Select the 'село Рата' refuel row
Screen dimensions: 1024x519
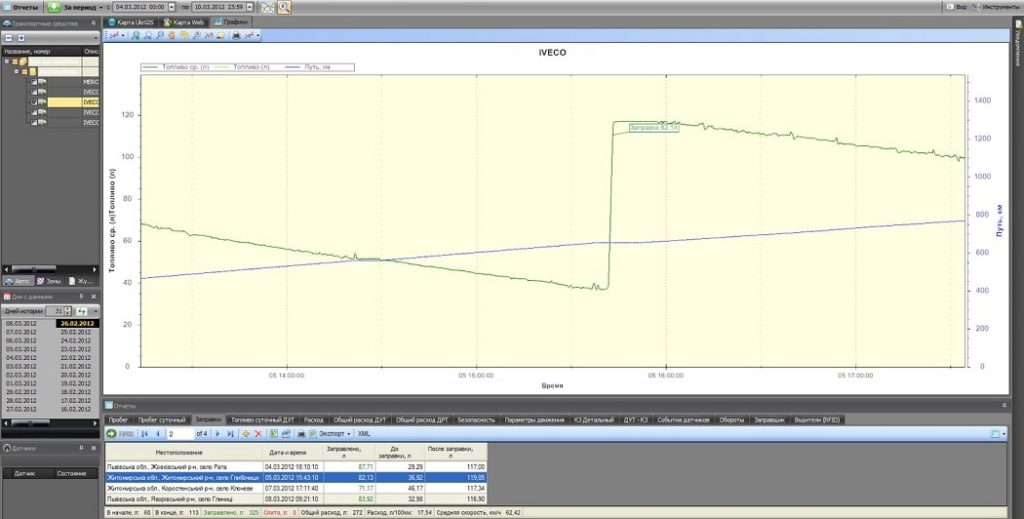[x=295, y=467]
